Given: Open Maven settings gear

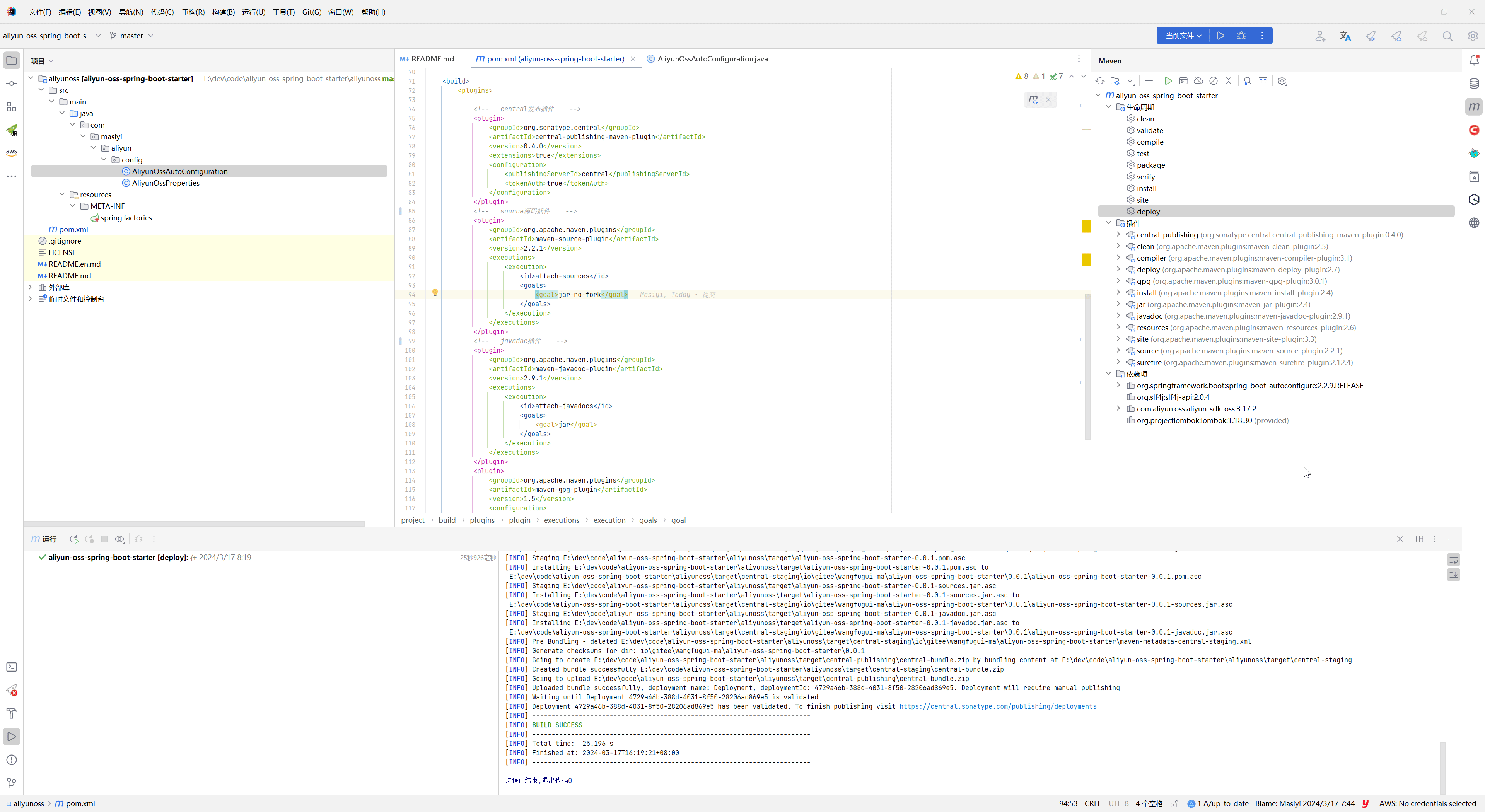Looking at the screenshot, I should point(1282,81).
